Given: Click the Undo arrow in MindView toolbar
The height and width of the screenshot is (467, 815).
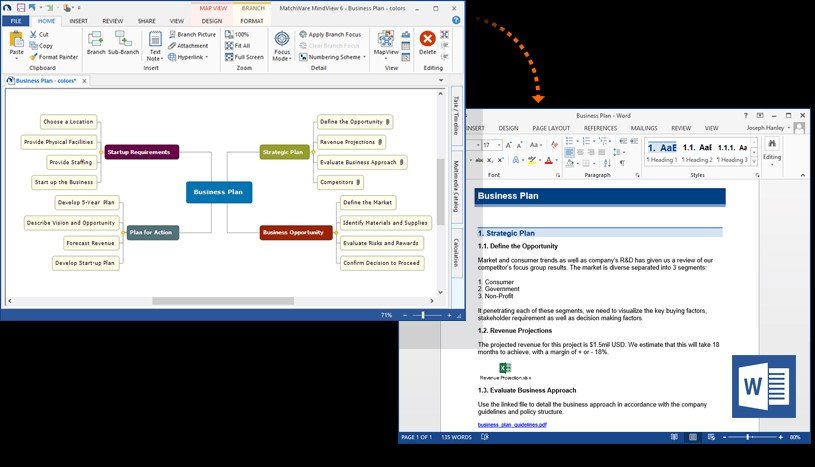Looking at the screenshot, I should pyautogui.click(x=32, y=7).
